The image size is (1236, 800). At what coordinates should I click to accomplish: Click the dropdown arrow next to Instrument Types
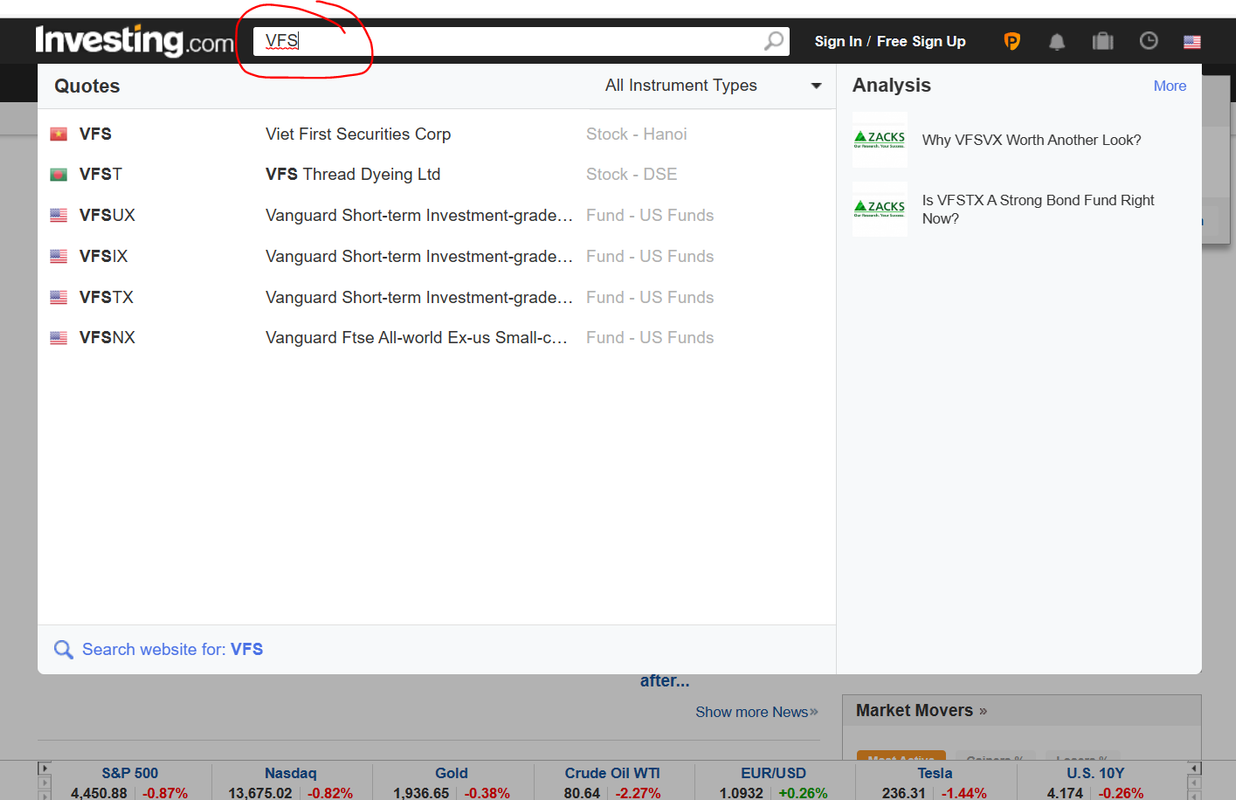coord(816,86)
